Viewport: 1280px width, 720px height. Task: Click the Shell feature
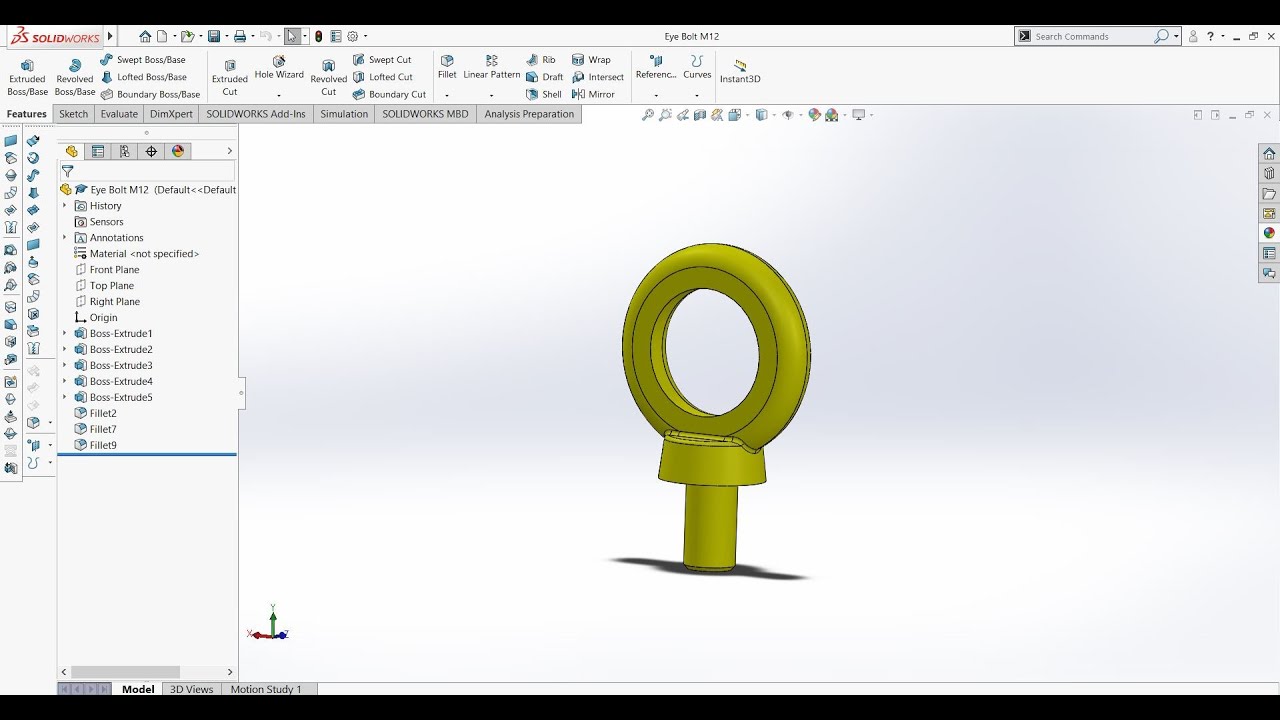click(x=544, y=94)
